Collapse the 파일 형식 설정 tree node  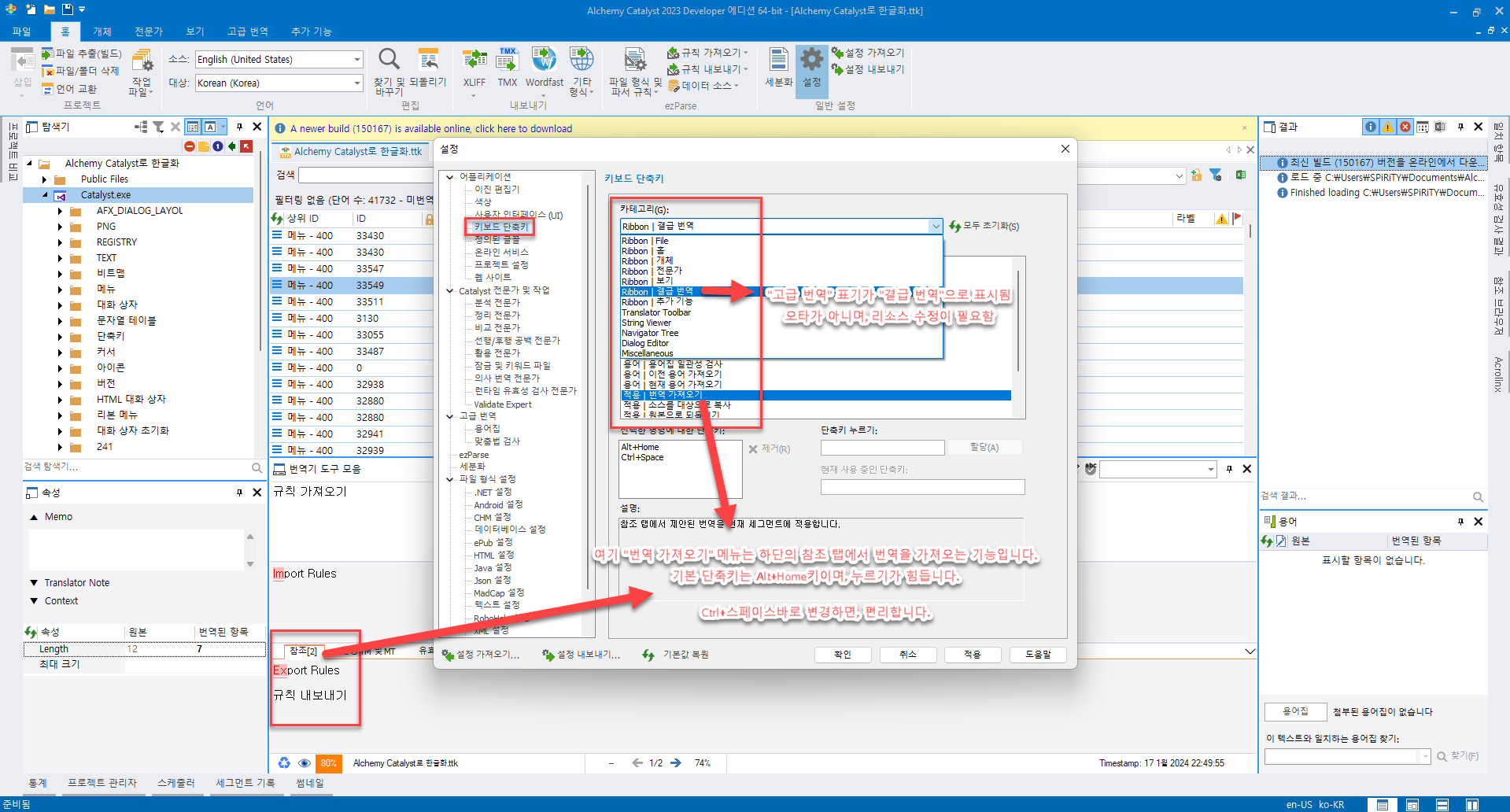coord(450,479)
